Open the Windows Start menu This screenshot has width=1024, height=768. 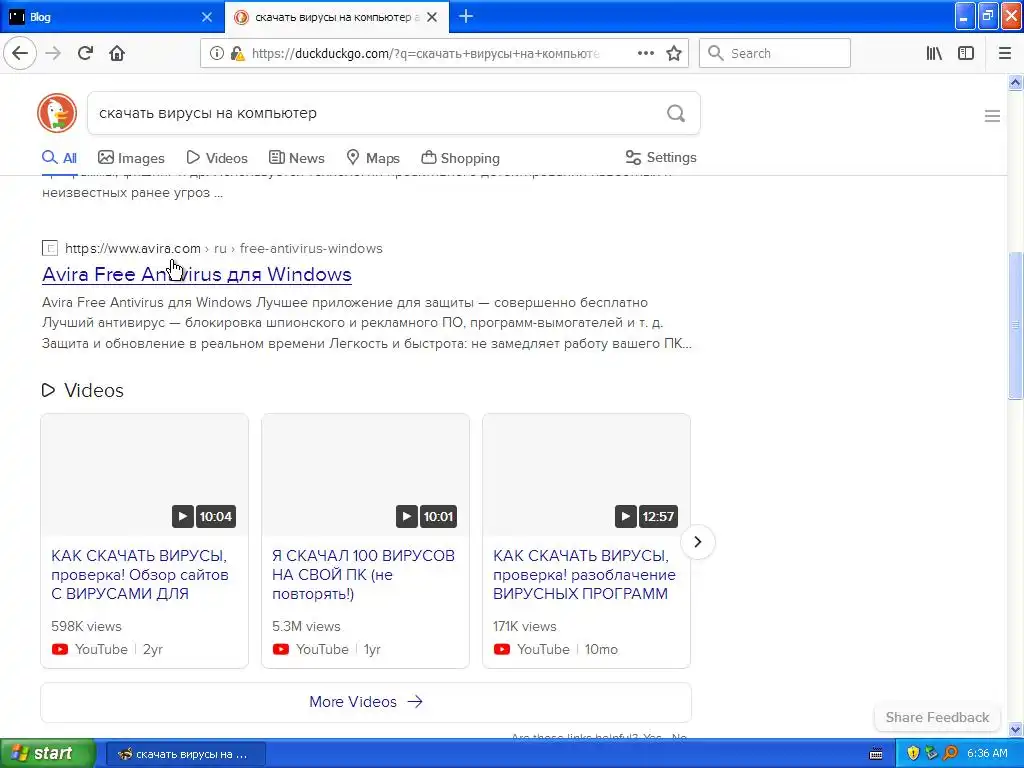click(47, 753)
